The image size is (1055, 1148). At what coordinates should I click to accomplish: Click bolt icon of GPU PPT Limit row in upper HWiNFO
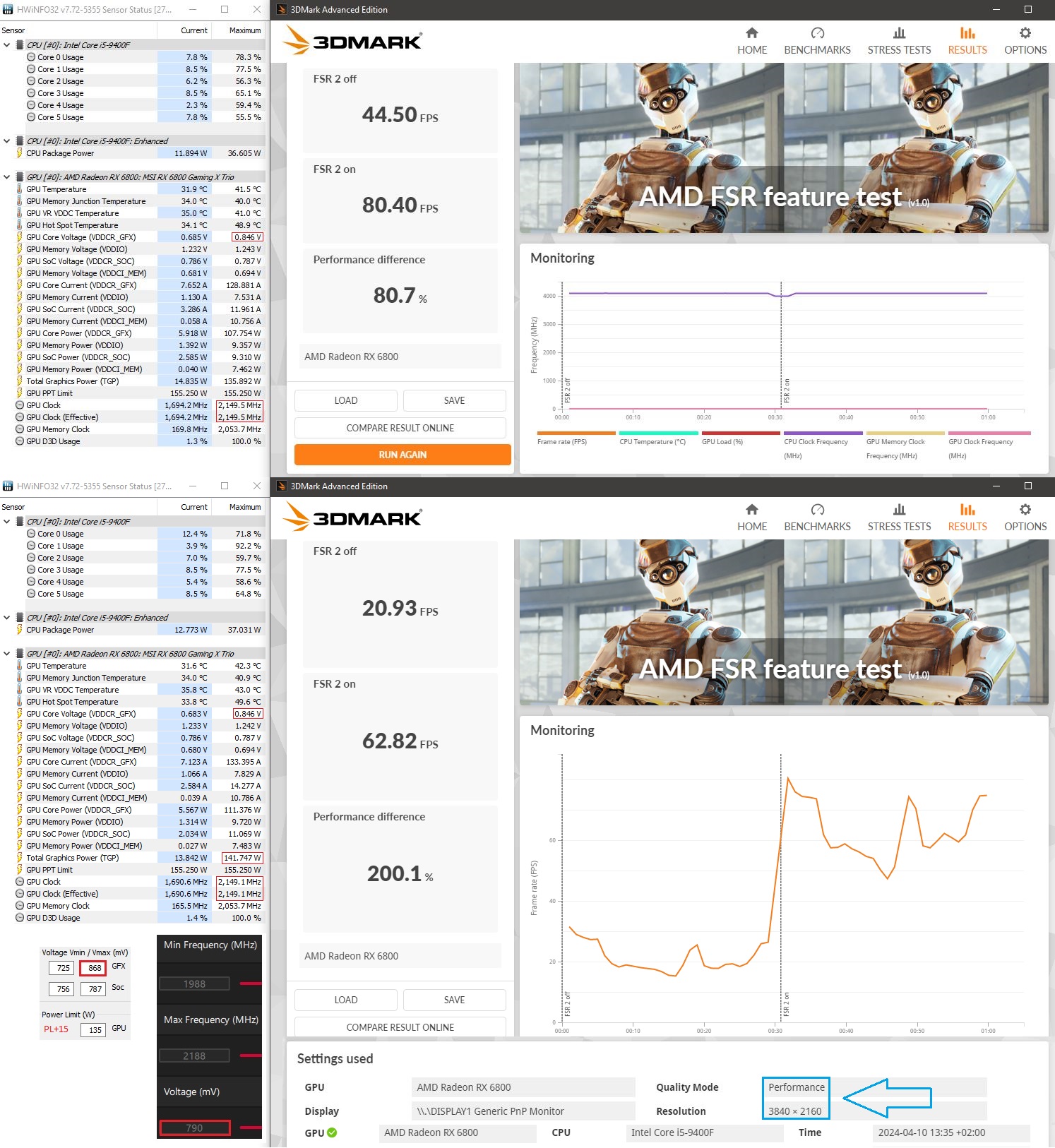[20, 393]
